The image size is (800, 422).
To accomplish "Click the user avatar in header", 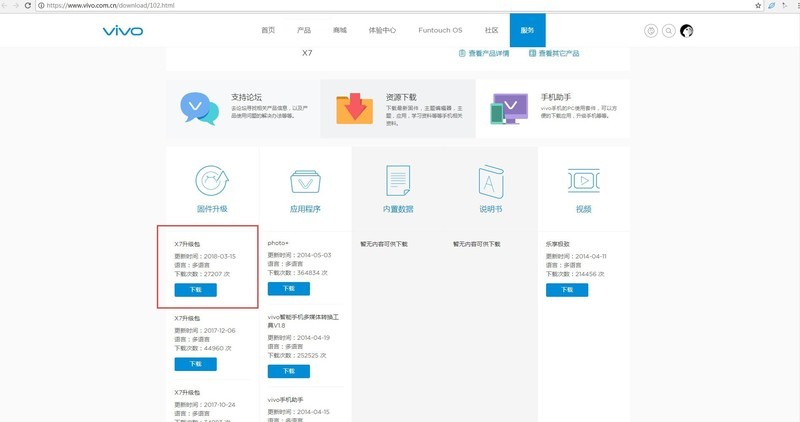I will (687, 31).
